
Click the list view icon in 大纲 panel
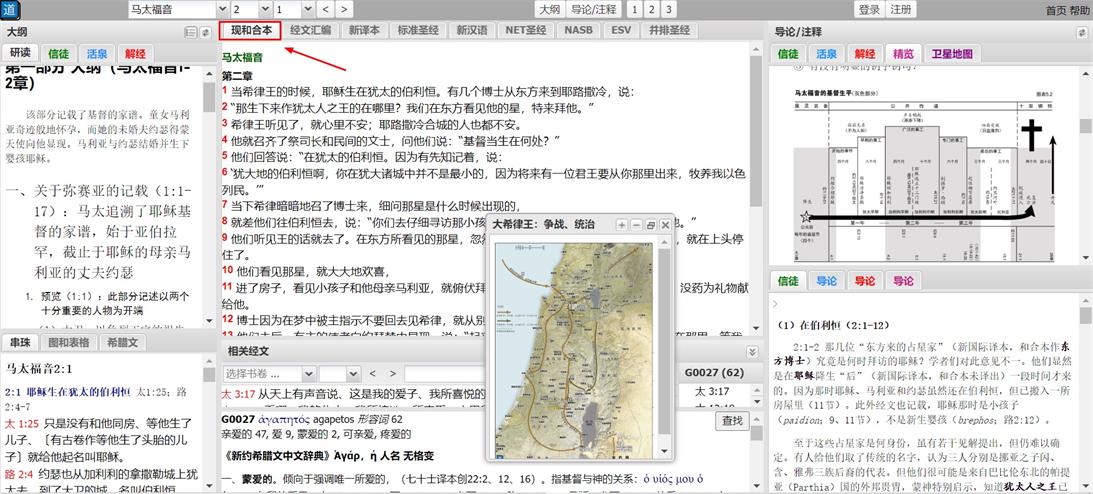point(190,32)
